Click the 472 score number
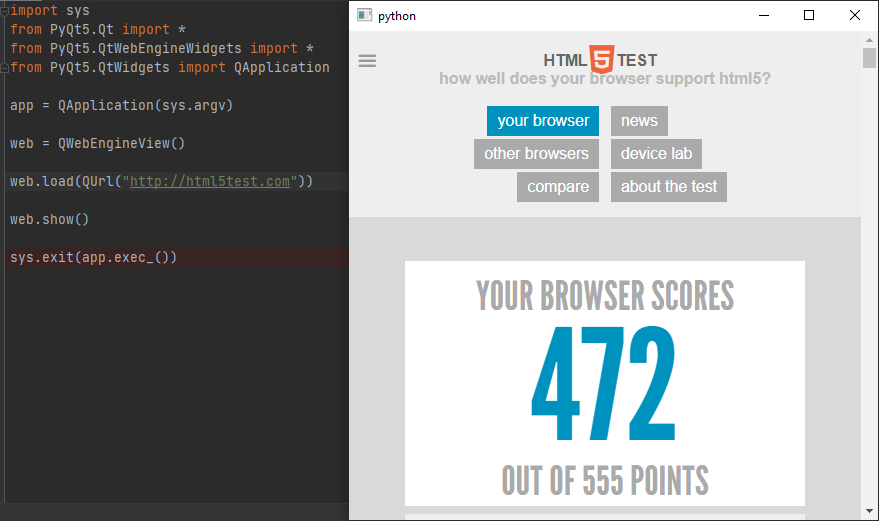This screenshot has height=521, width=879. pos(604,384)
